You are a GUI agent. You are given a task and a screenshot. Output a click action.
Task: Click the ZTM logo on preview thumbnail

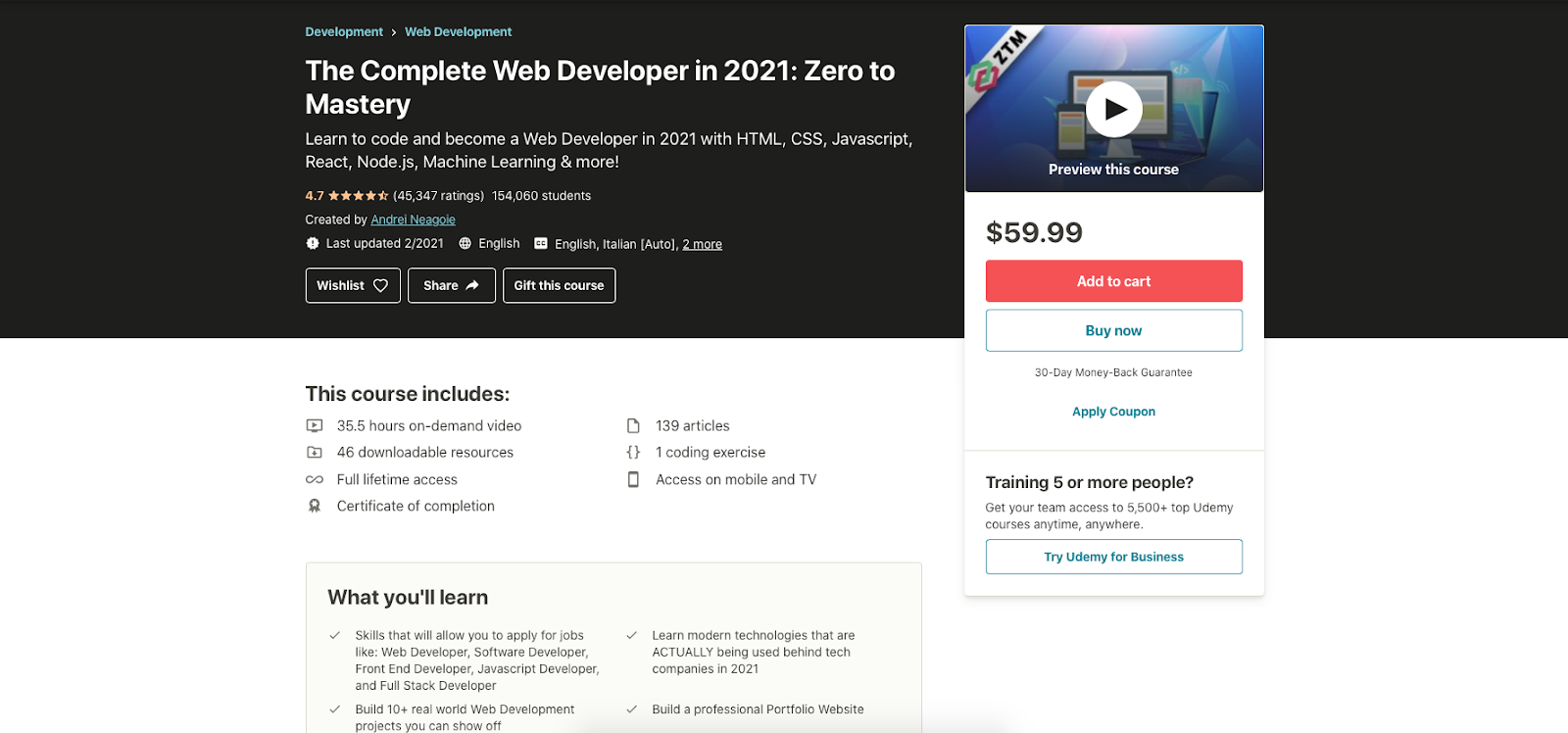(x=998, y=60)
